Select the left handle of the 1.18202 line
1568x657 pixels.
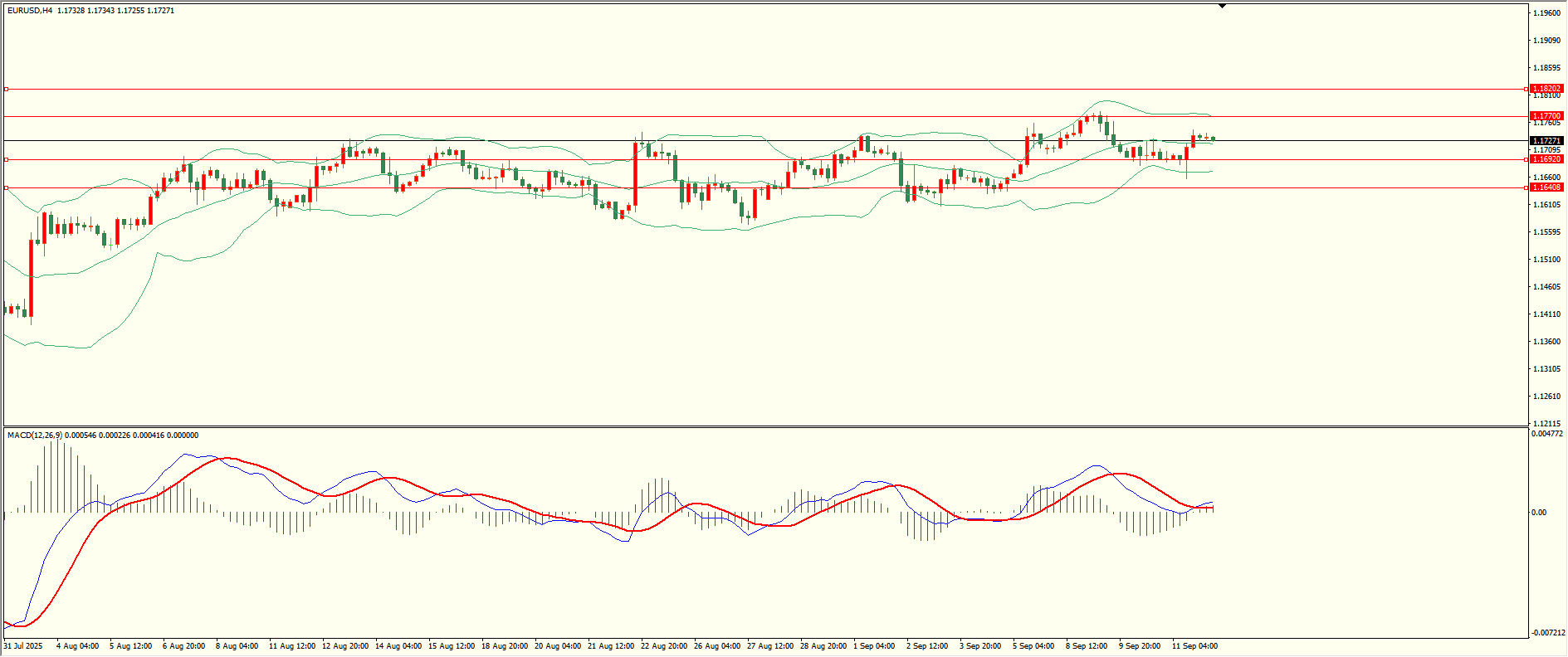tap(6, 89)
